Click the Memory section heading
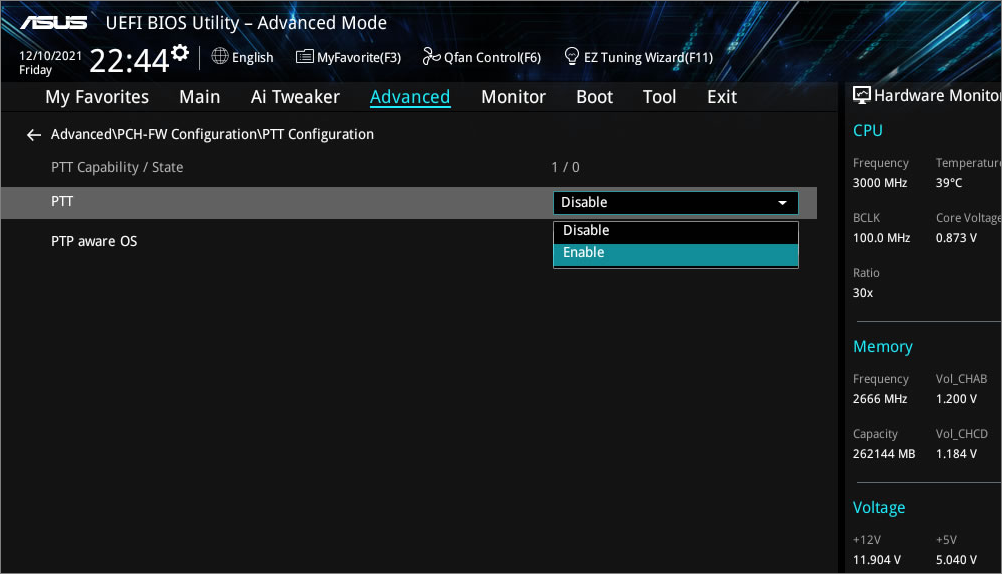1002x574 pixels. point(883,346)
